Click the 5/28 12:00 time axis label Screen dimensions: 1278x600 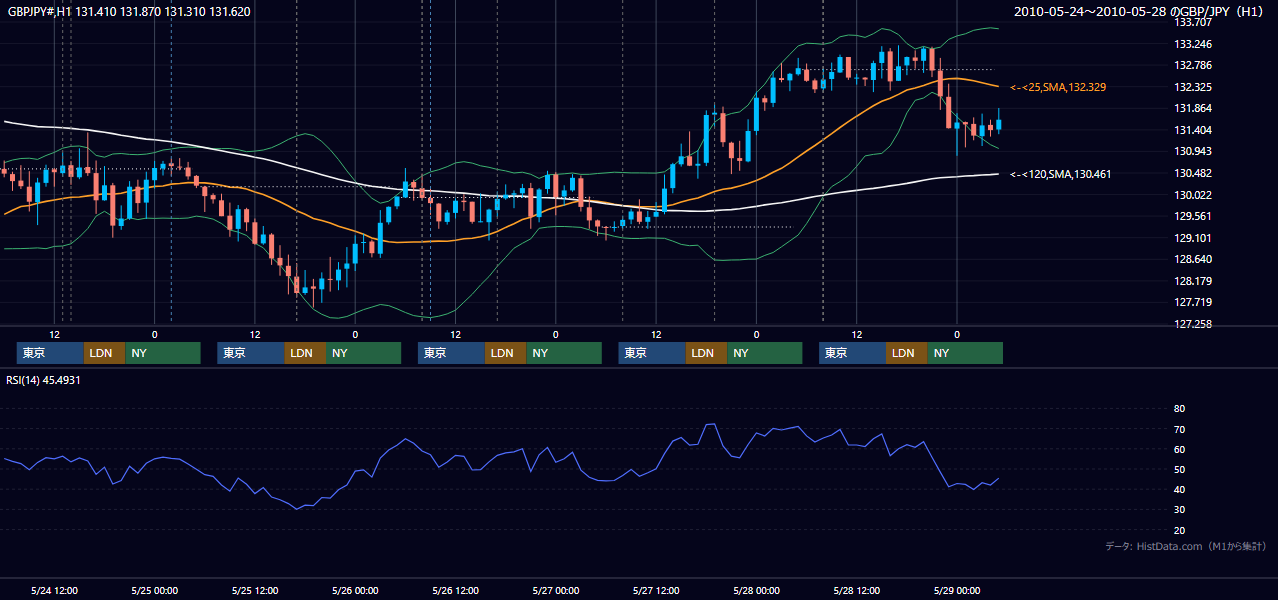click(x=857, y=590)
